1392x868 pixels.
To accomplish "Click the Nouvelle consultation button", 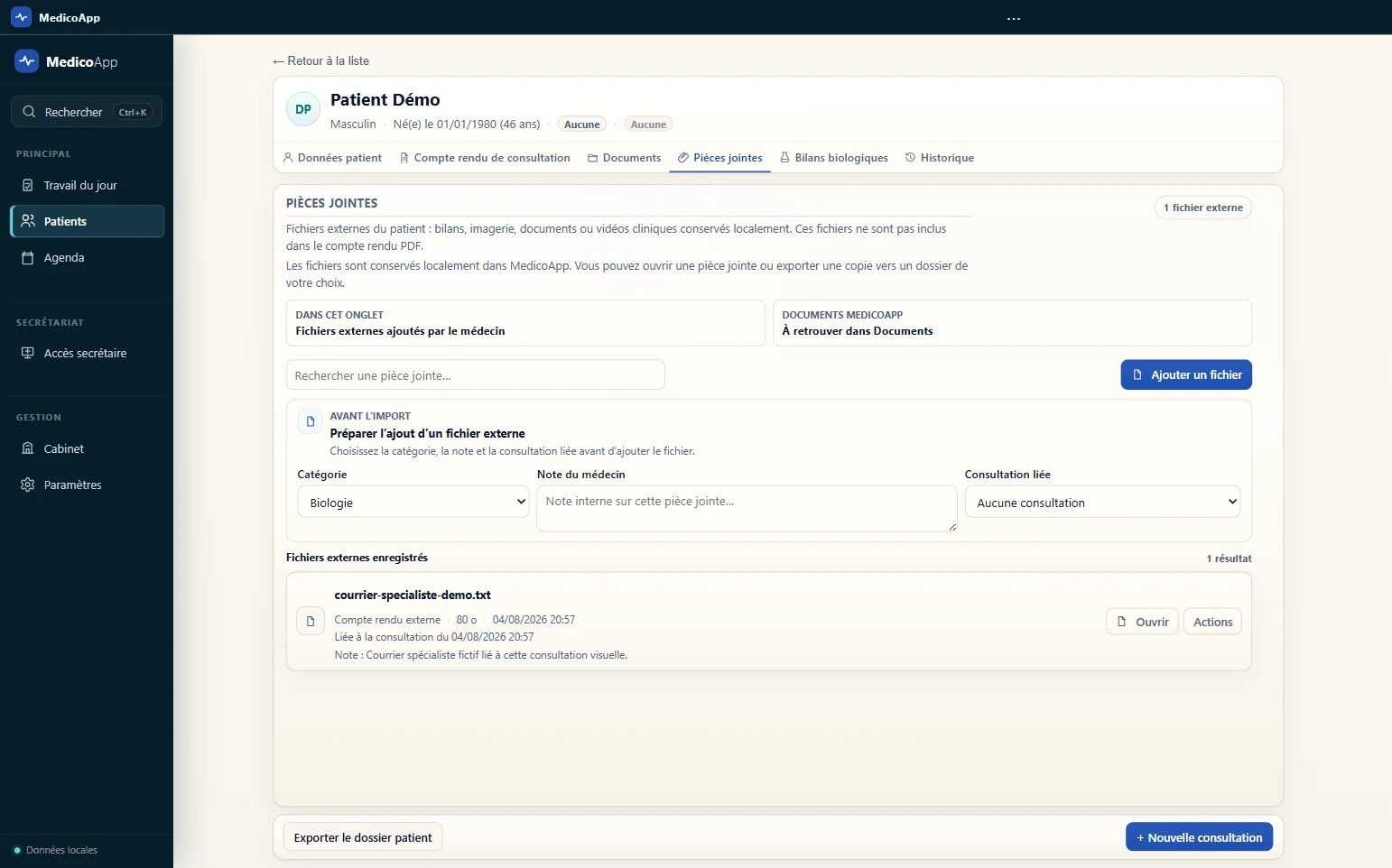I will 1199,837.
